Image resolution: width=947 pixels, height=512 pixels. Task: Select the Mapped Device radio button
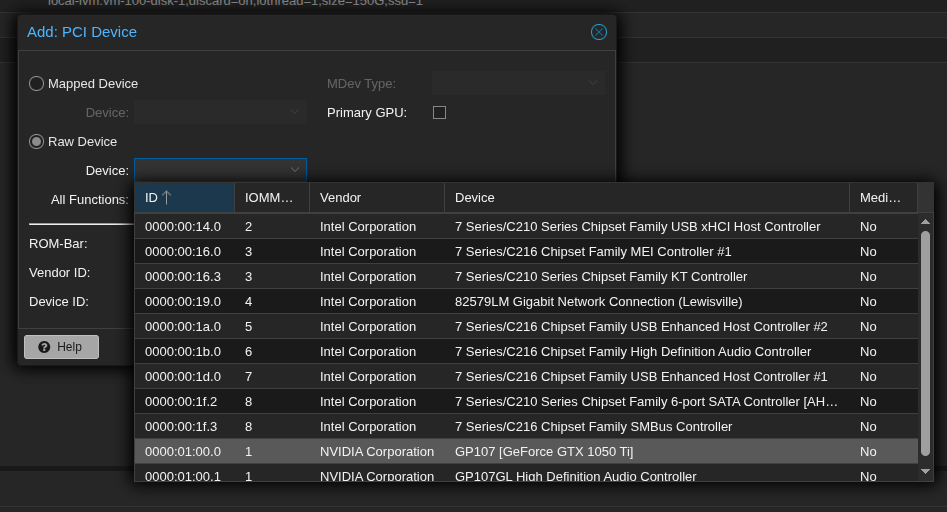(37, 84)
